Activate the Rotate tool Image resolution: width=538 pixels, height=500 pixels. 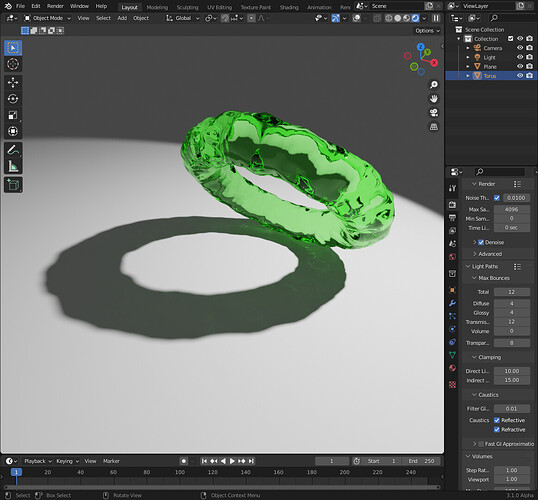tap(13, 99)
